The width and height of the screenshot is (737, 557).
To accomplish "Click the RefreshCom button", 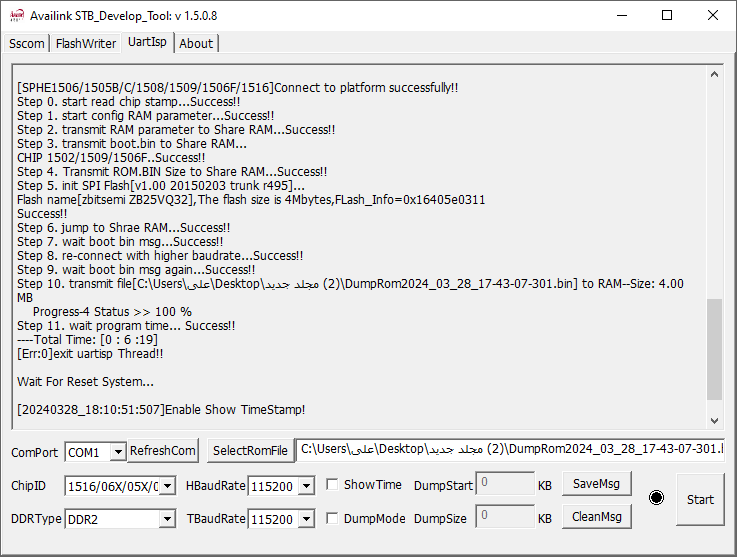I will (x=163, y=451).
